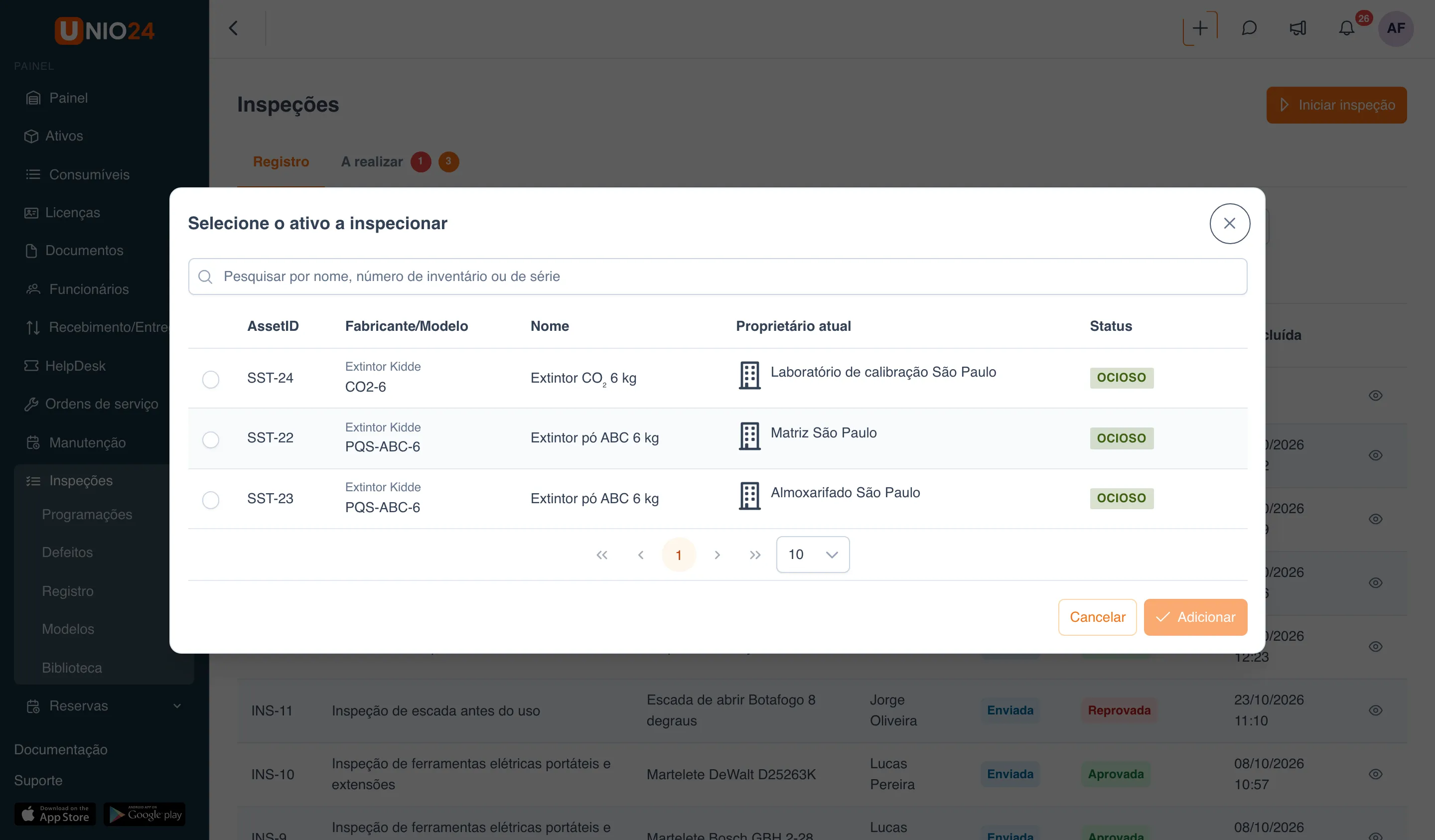Go to the next page arrow
Viewport: 1435px width, 840px height.
tap(717, 555)
